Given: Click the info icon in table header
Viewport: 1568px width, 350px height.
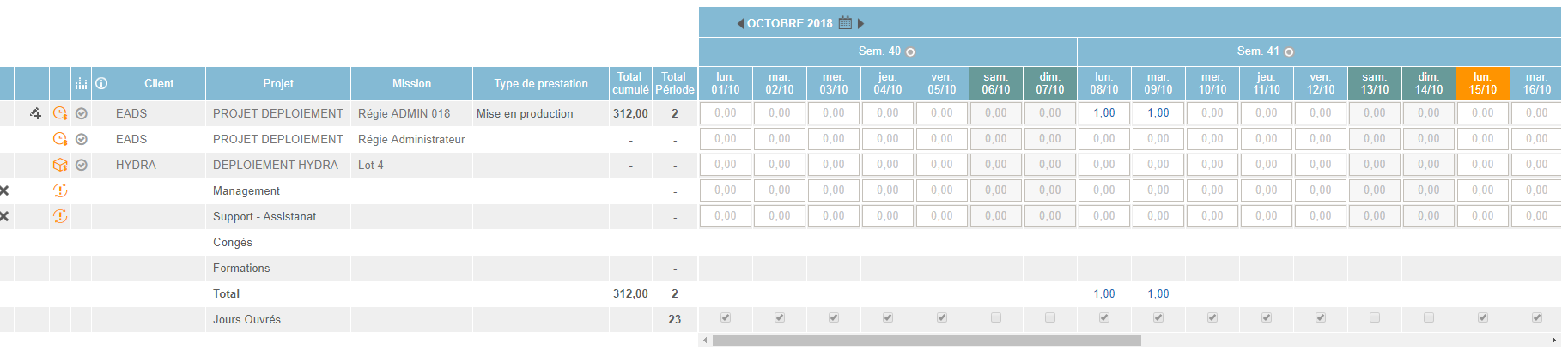Looking at the screenshot, I should point(101,83).
